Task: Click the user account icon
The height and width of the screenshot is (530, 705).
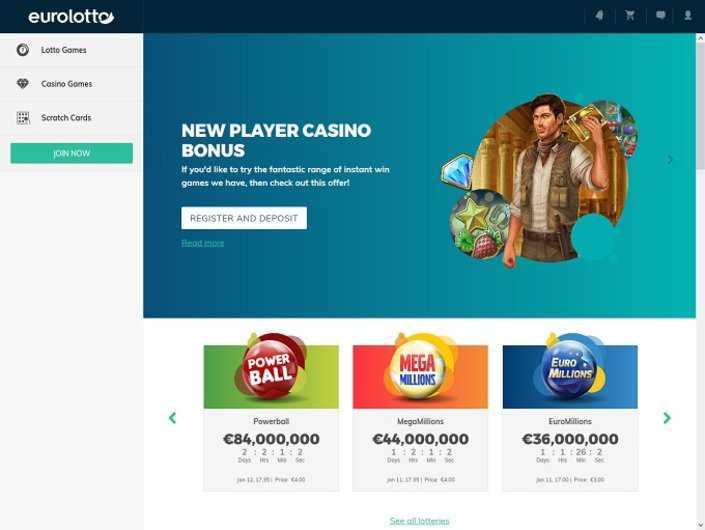Action: tap(688, 15)
